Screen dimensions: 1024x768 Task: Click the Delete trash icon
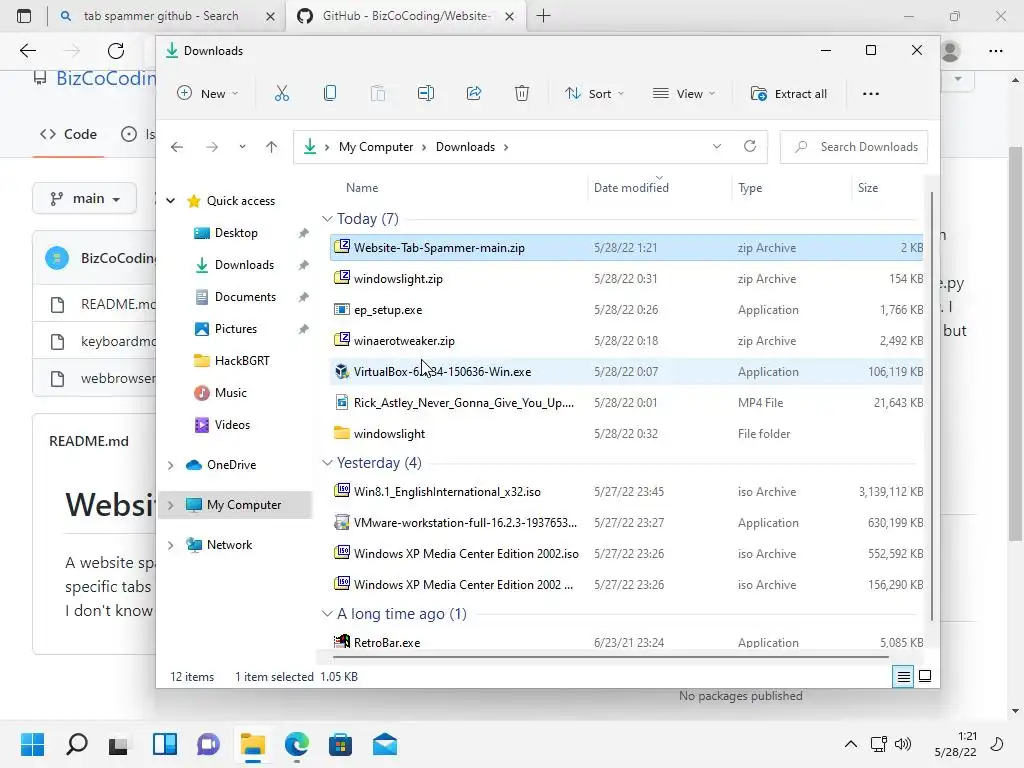pyautogui.click(x=522, y=93)
